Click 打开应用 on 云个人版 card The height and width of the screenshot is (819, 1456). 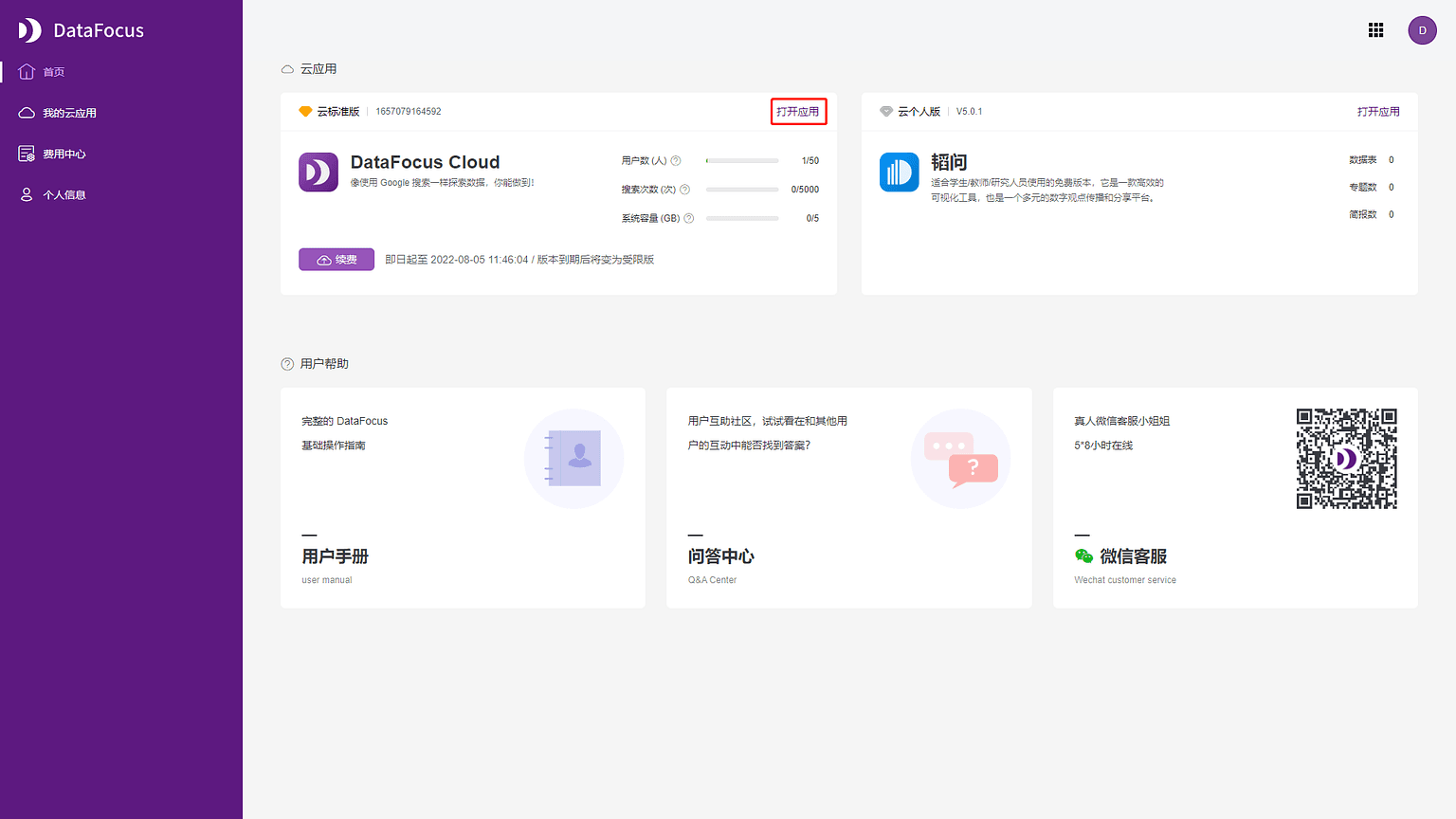pos(1378,112)
